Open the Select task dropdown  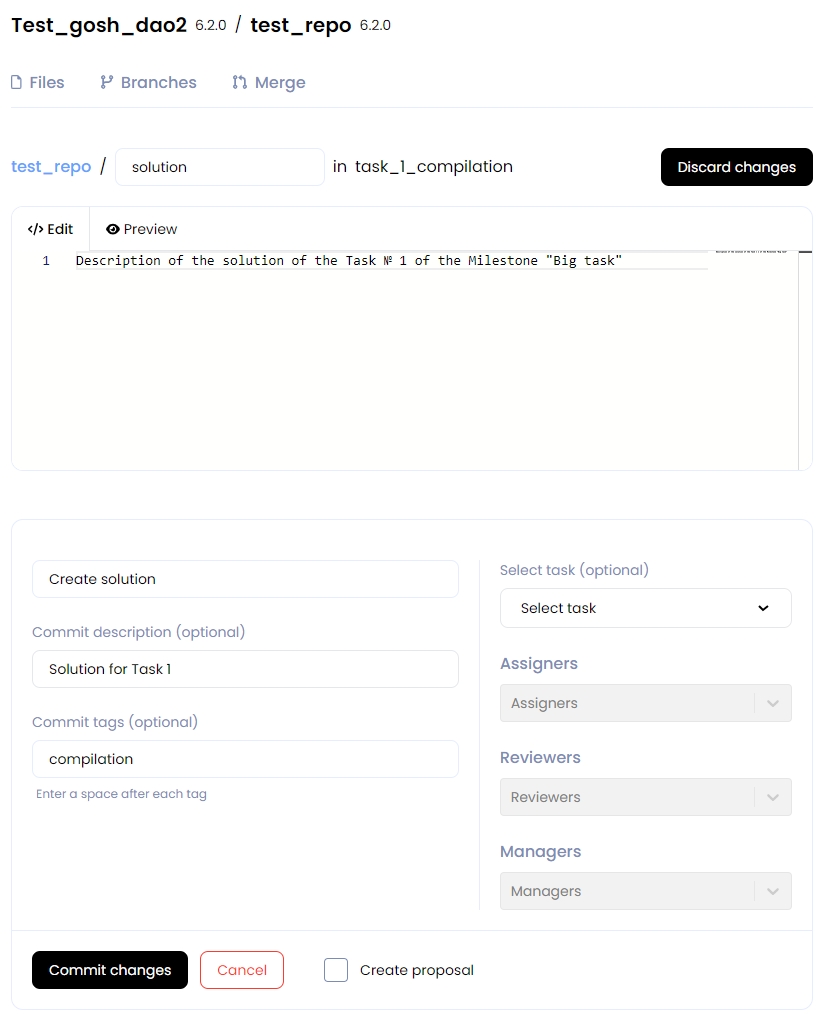645,608
